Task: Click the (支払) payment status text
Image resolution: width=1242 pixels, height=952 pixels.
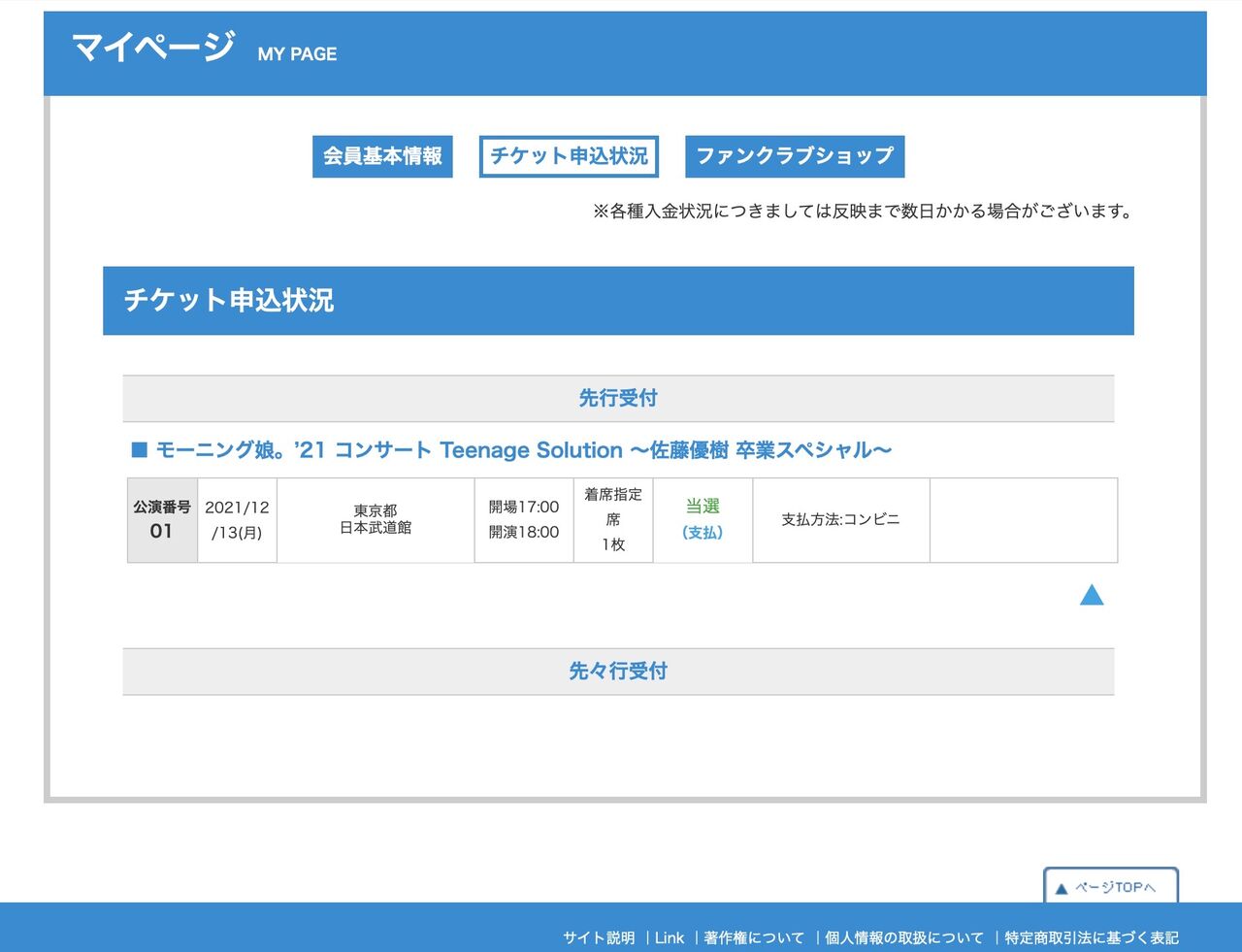Action: (703, 533)
